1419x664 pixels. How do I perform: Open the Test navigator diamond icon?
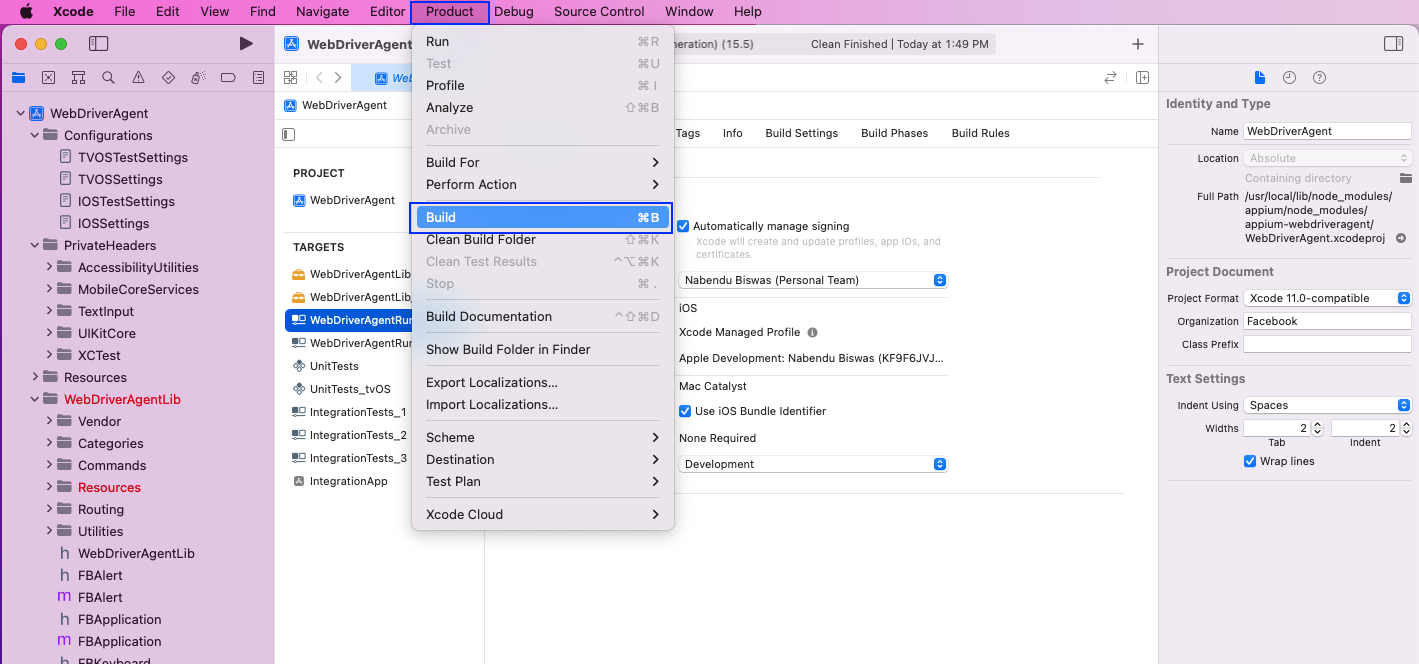[x=168, y=78]
